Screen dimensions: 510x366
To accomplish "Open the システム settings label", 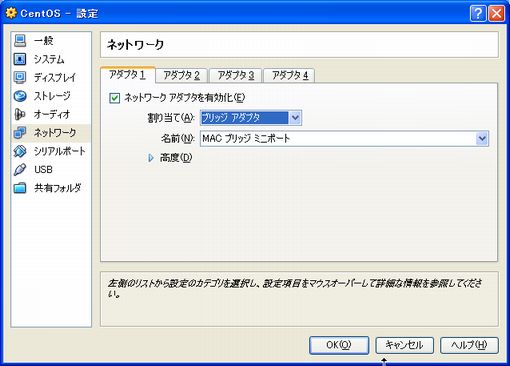I will (x=49, y=59).
